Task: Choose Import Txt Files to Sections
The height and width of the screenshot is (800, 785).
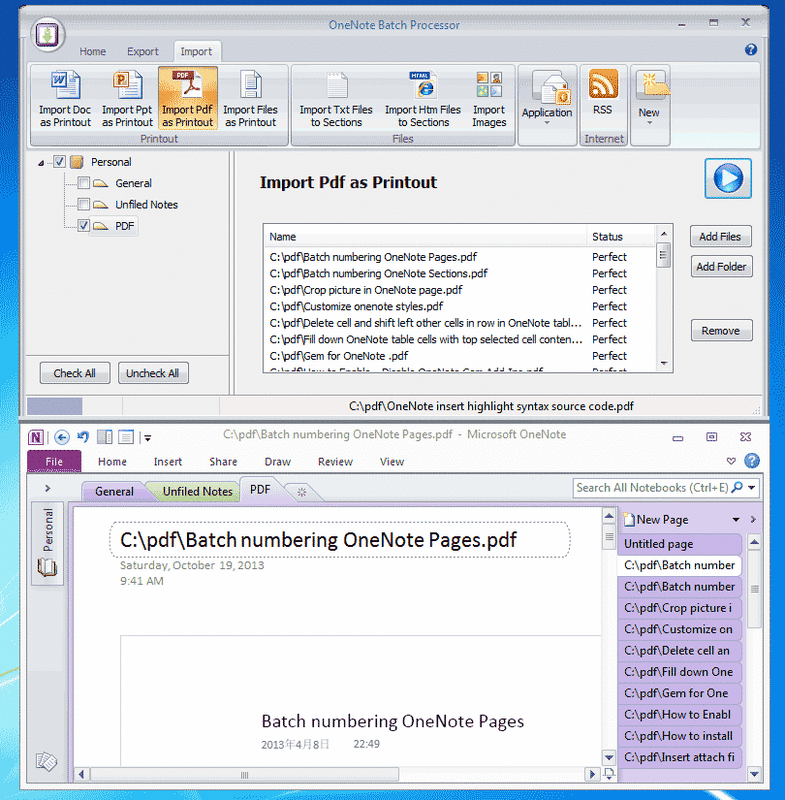Action: (336, 99)
